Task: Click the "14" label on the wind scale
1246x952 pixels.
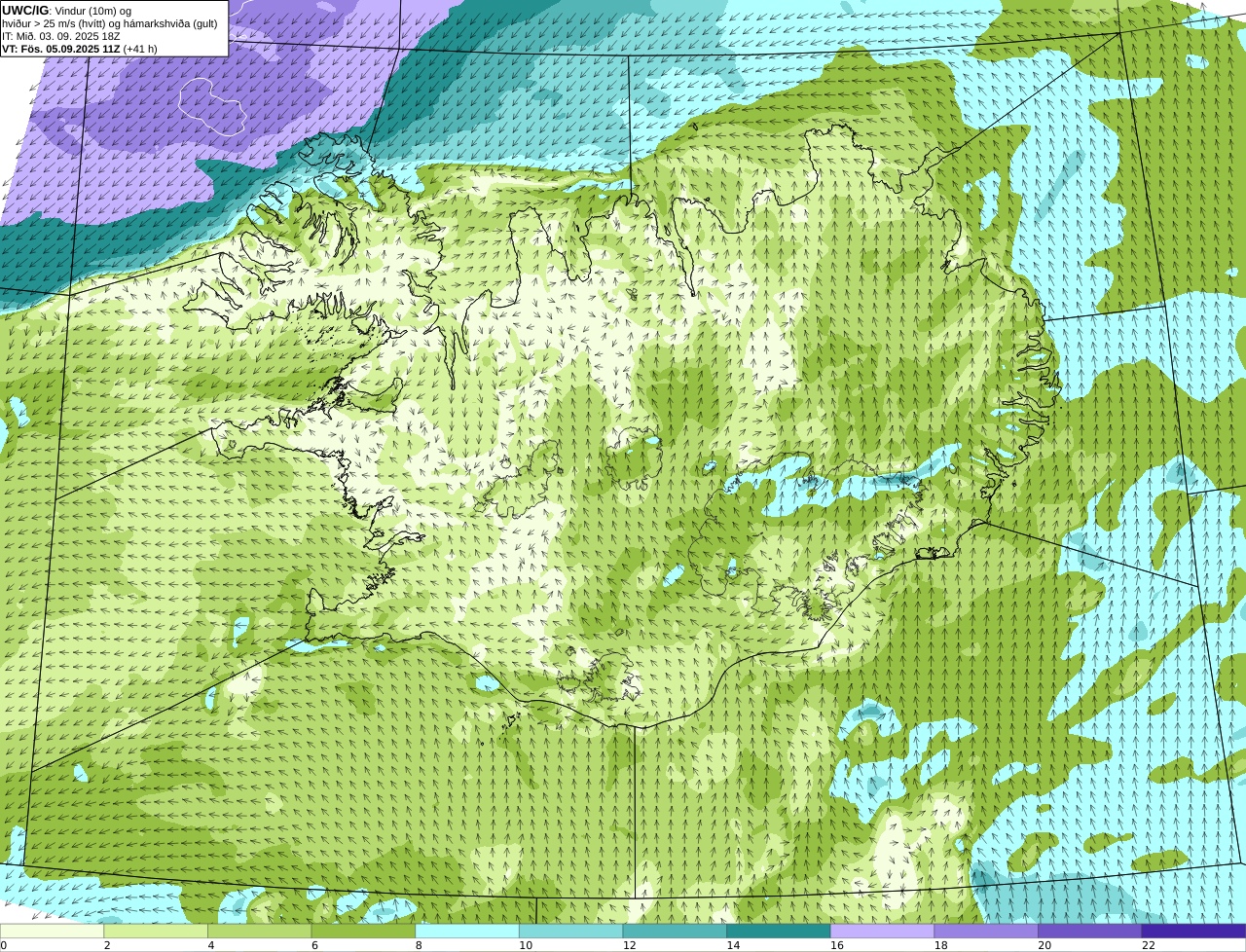Action: [x=733, y=945]
